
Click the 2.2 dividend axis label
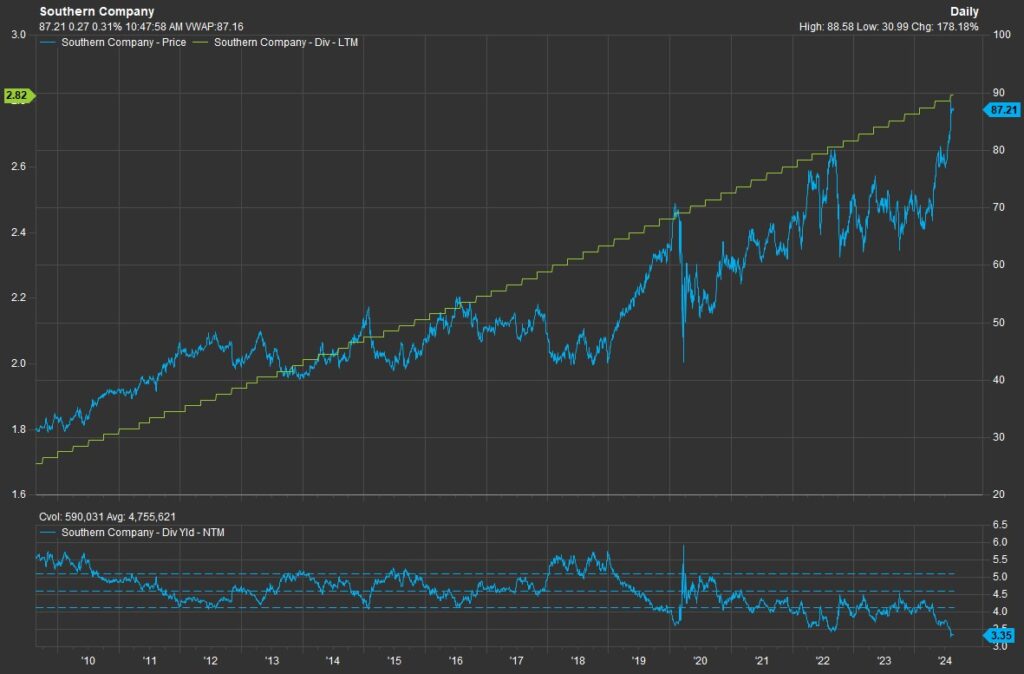click(x=19, y=298)
